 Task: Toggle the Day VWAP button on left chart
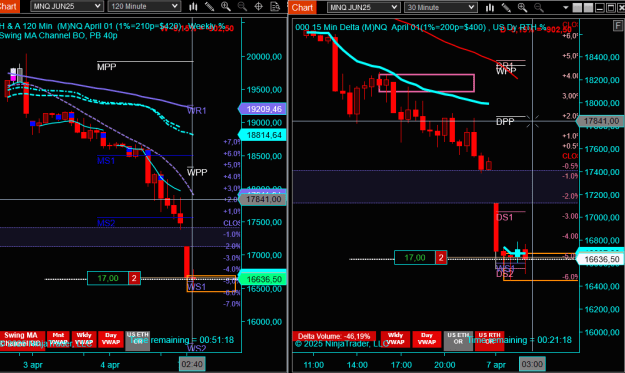point(111,339)
